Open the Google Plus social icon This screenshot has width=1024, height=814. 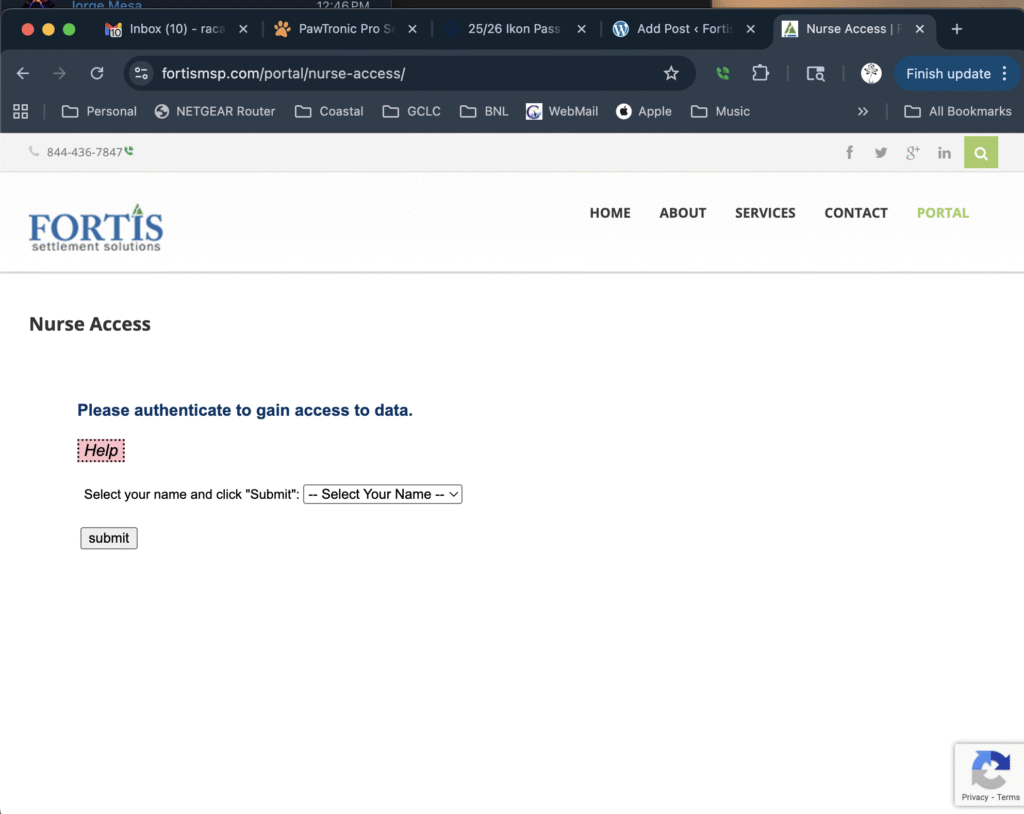pyautogui.click(x=912, y=152)
